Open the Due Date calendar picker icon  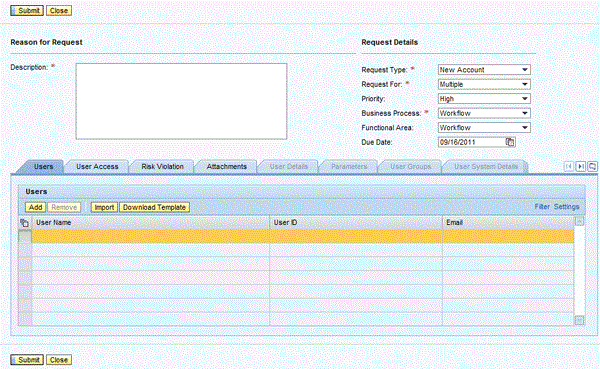click(x=510, y=142)
